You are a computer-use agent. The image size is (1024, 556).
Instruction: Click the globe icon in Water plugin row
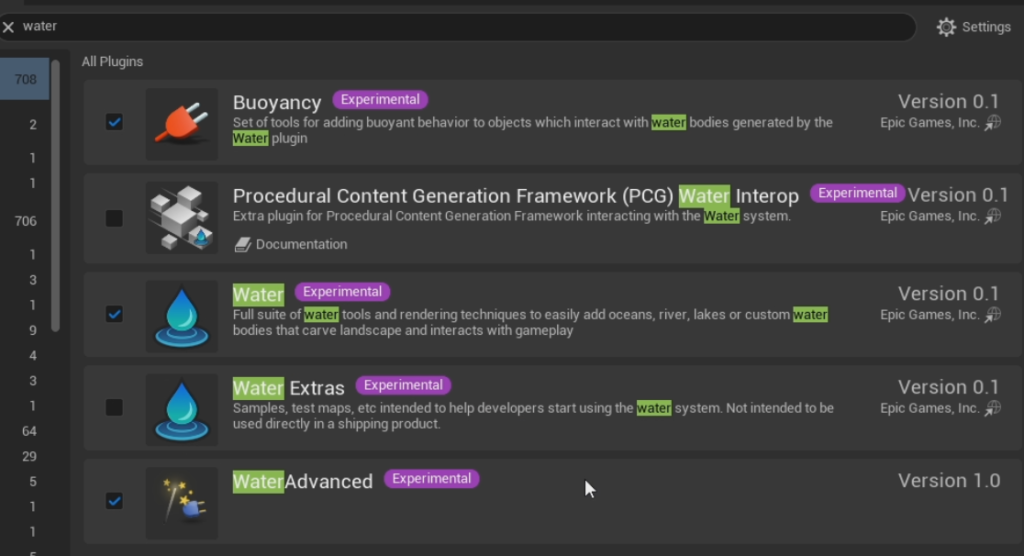click(x=993, y=314)
